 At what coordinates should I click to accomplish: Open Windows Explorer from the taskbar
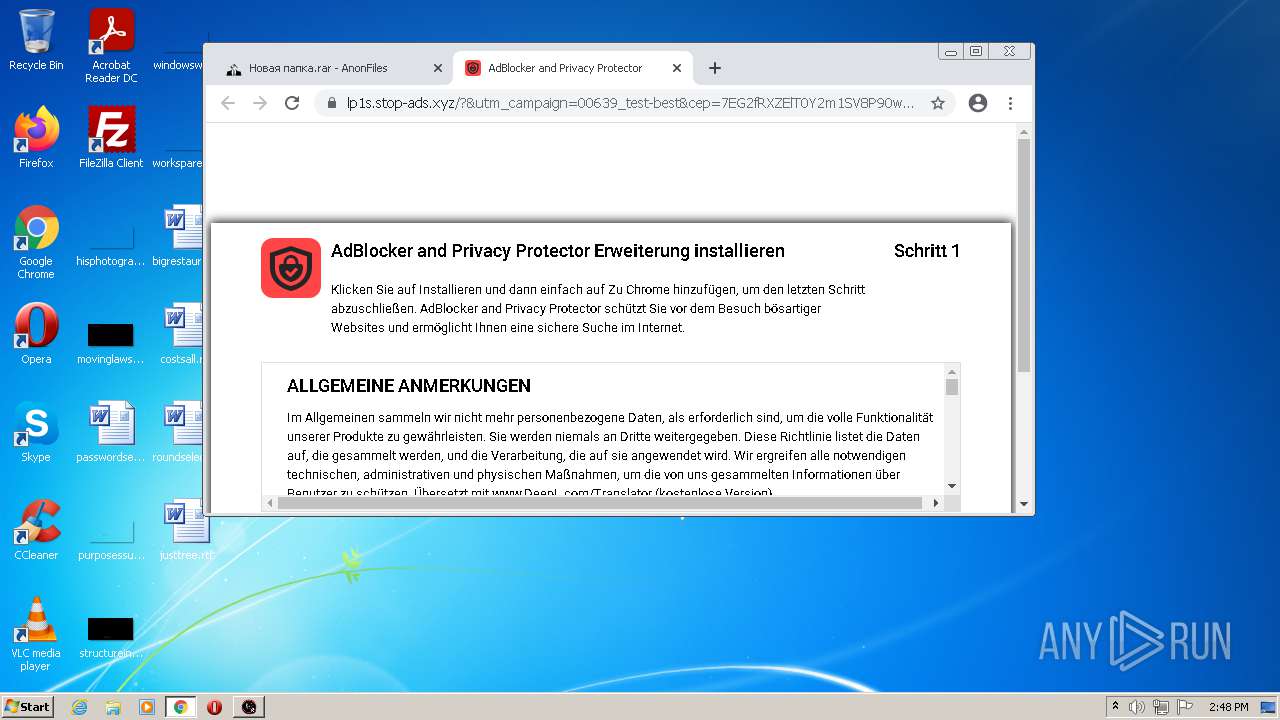pos(113,707)
